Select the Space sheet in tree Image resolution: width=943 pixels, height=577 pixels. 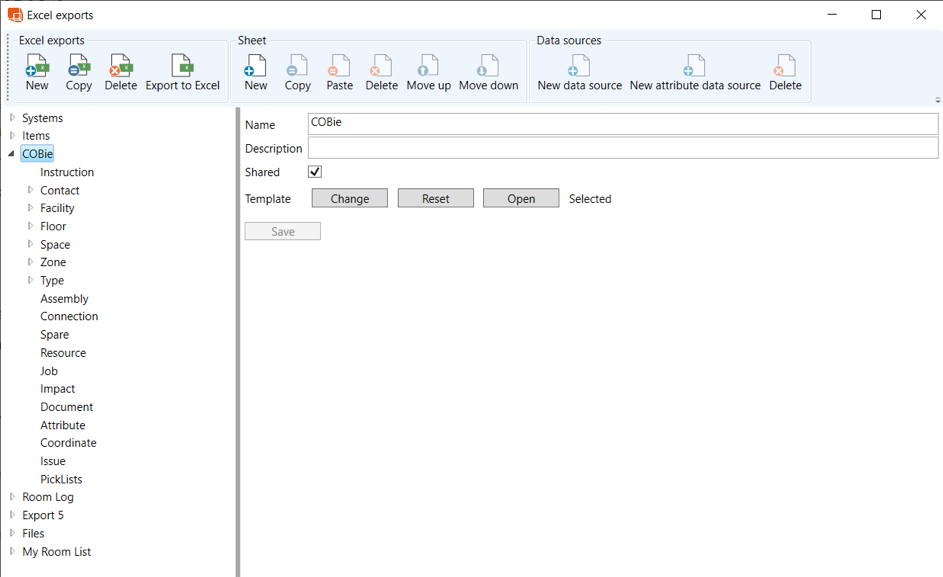click(x=55, y=244)
